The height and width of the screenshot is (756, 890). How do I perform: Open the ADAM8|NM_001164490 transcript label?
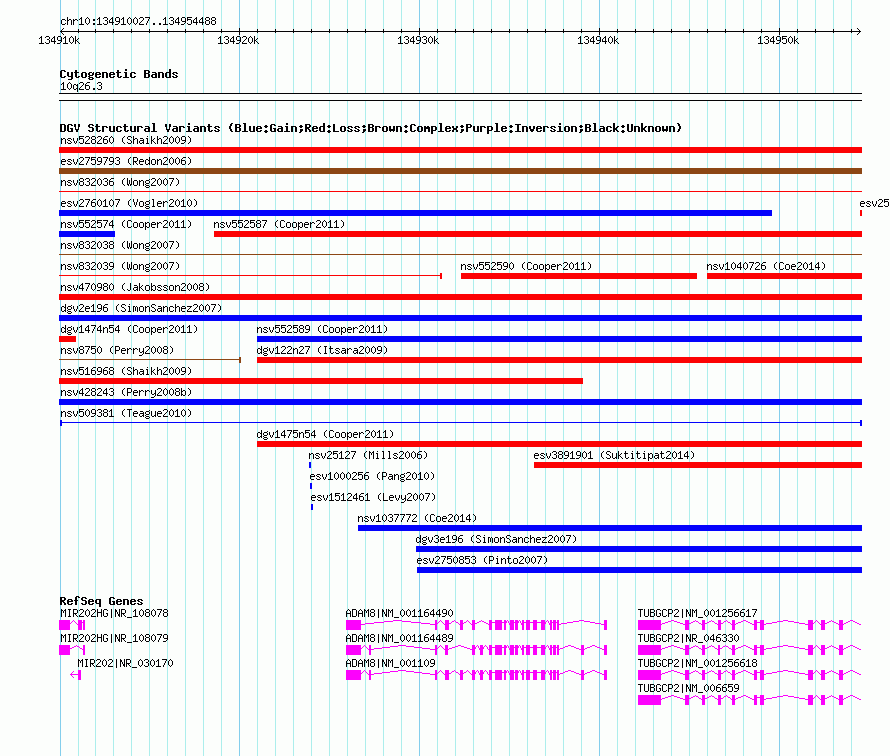point(400,613)
